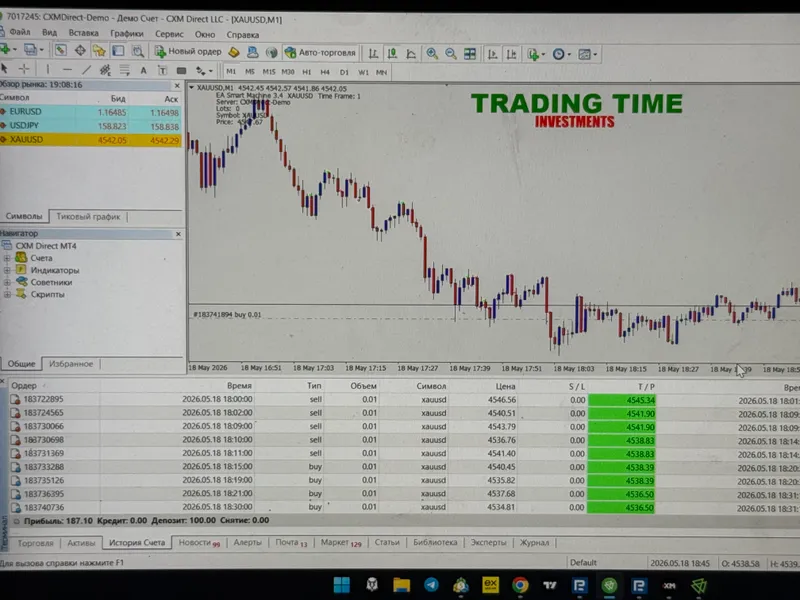Open the Графики menu
This screenshot has width=800, height=600.
click(127, 34)
